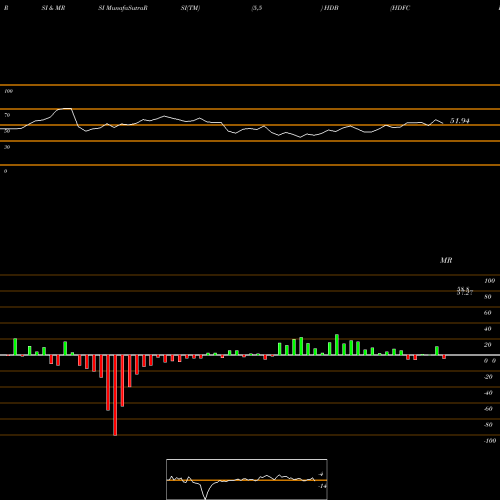Click the "SI MunafaSutraR" header text
The width and height of the screenshot is (500, 500).
coord(123,8)
